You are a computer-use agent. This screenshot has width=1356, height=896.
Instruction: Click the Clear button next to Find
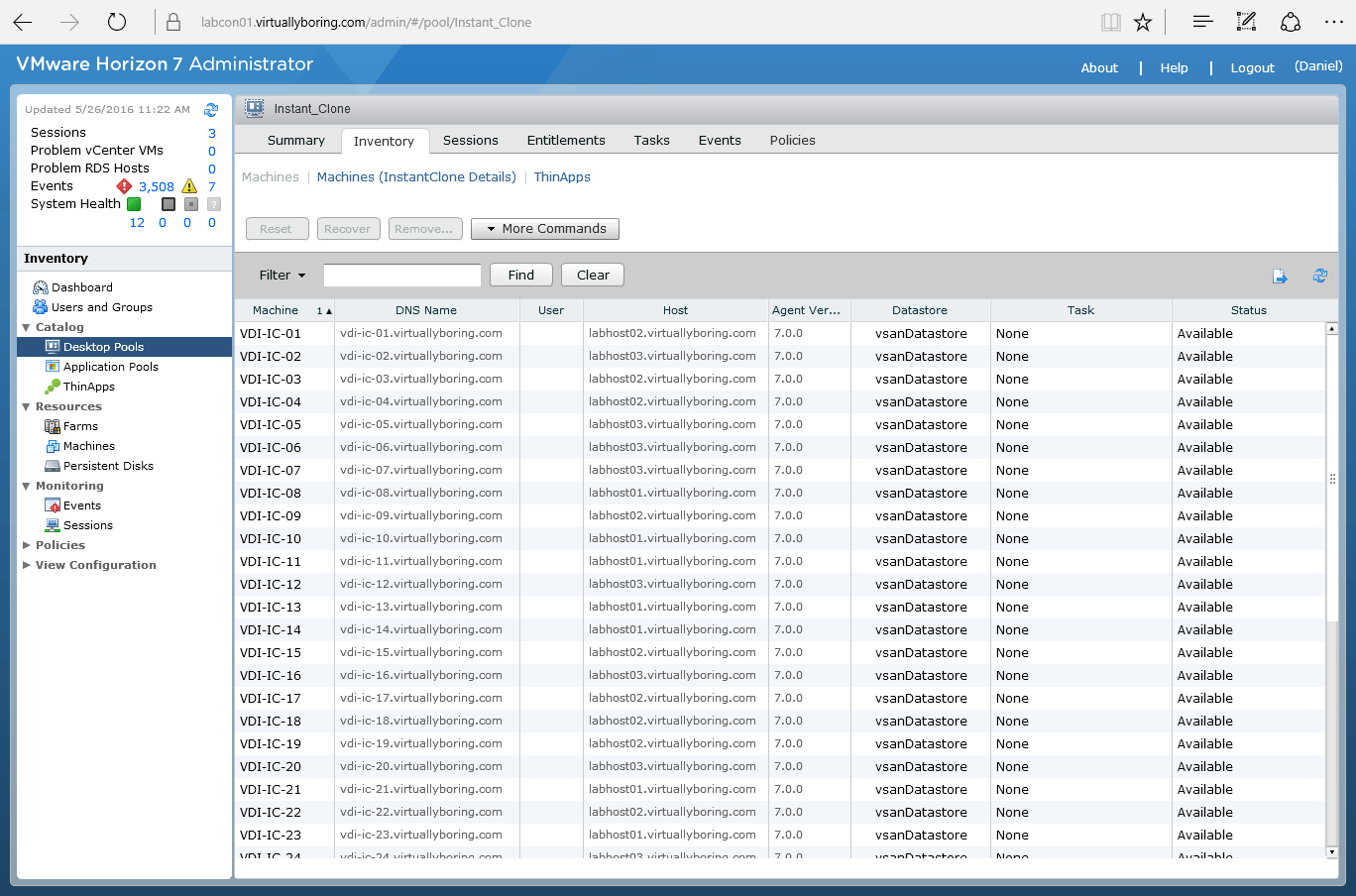point(592,275)
